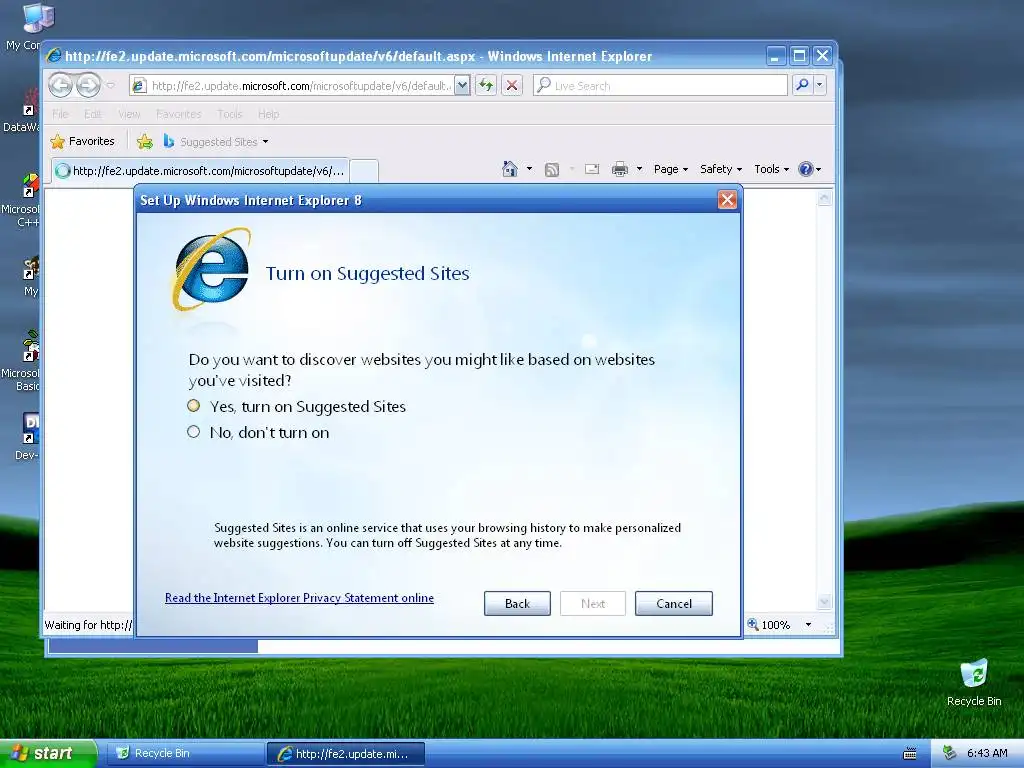Open the Favorites center star button

82,141
